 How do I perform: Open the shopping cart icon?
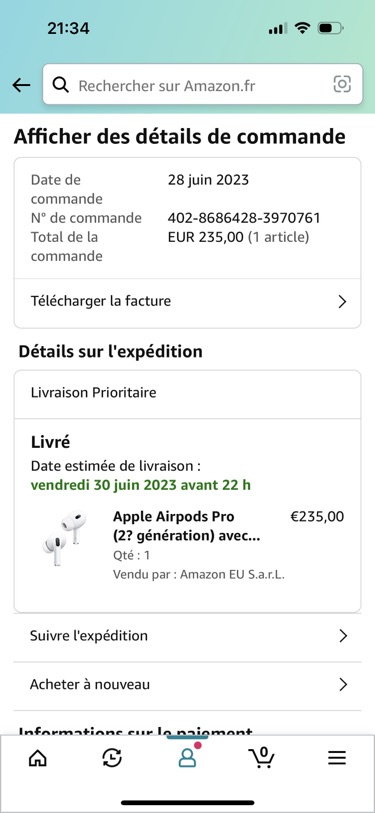pyautogui.click(x=261, y=757)
